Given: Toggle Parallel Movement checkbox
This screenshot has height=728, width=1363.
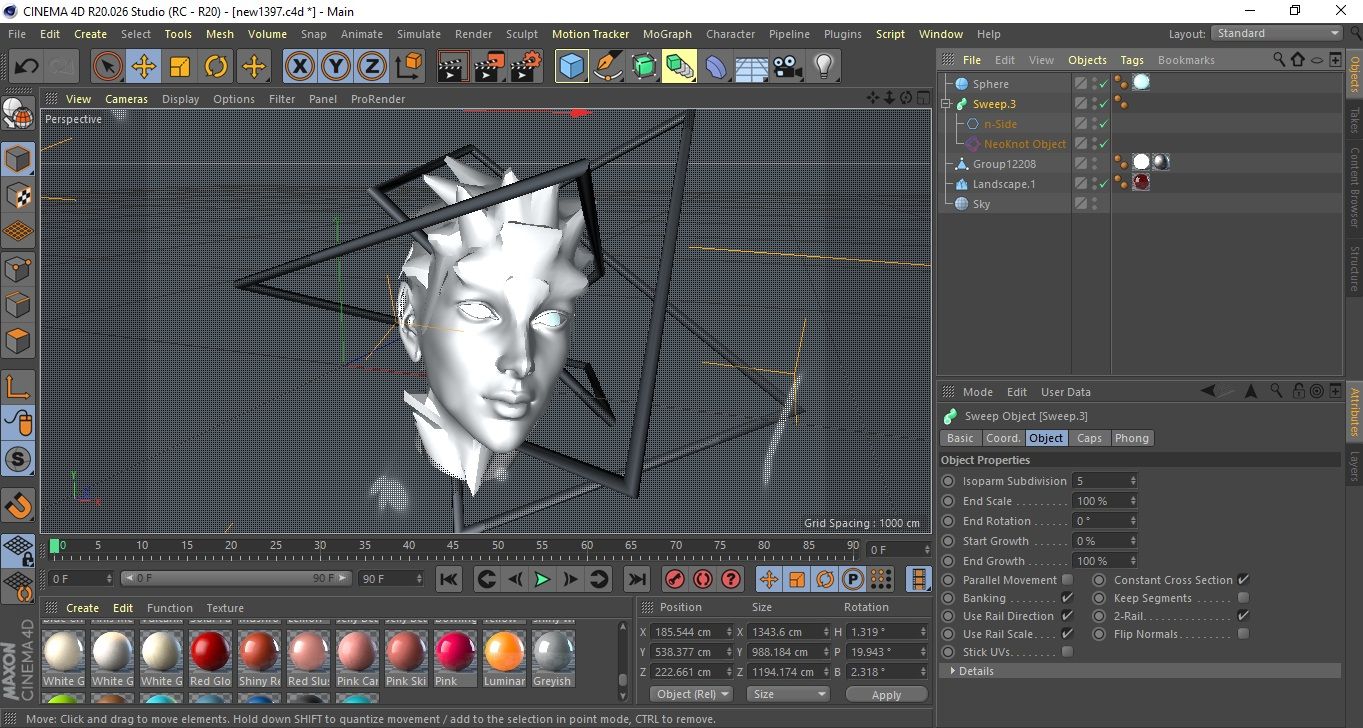Looking at the screenshot, I should click(1067, 580).
